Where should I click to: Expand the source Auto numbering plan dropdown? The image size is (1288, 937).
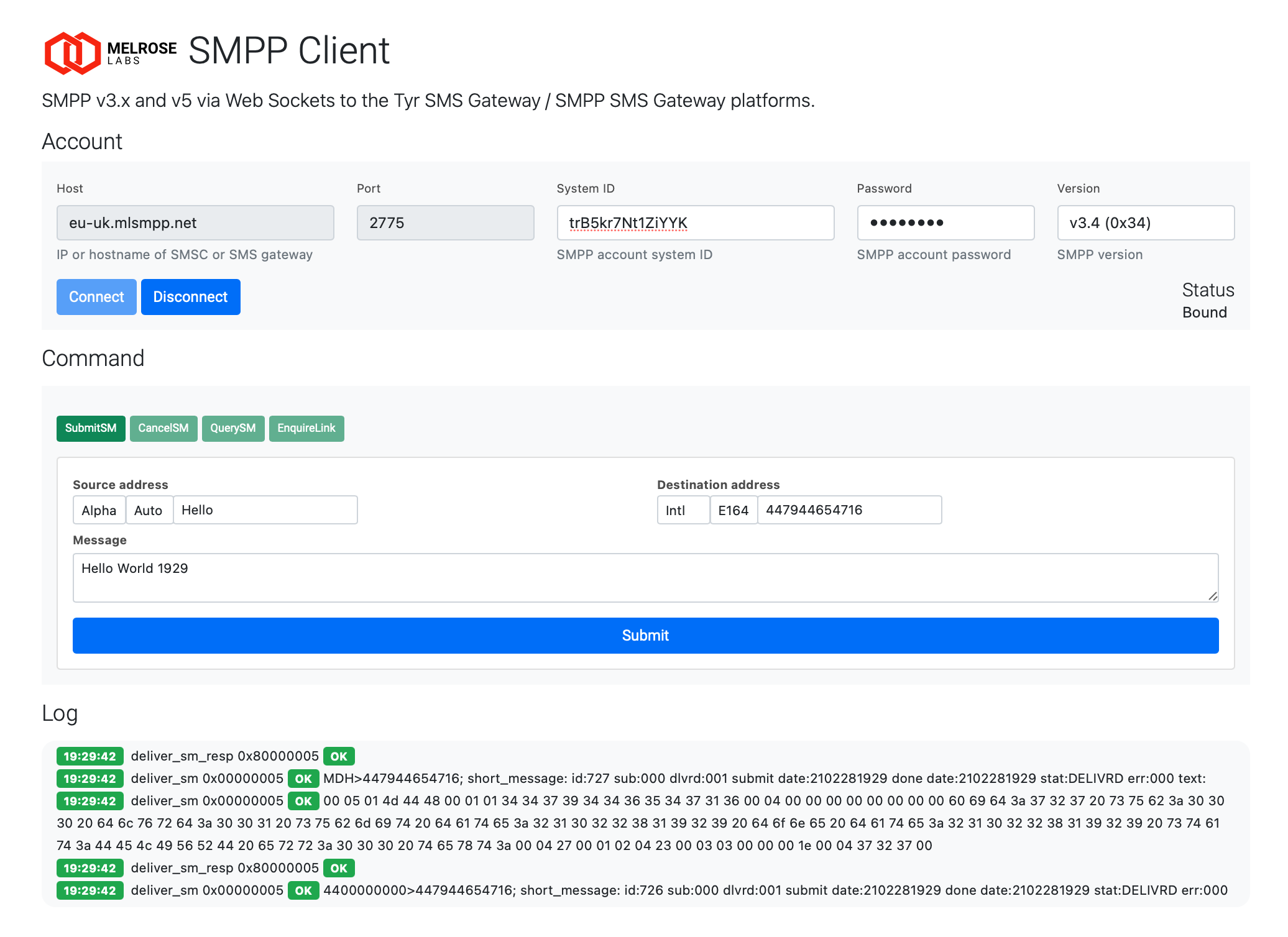click(x=149, y=510)
